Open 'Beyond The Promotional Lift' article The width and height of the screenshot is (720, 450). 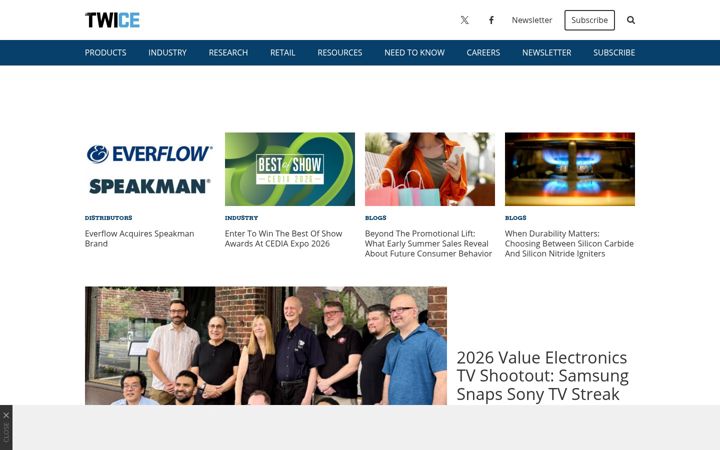(428, 244)
